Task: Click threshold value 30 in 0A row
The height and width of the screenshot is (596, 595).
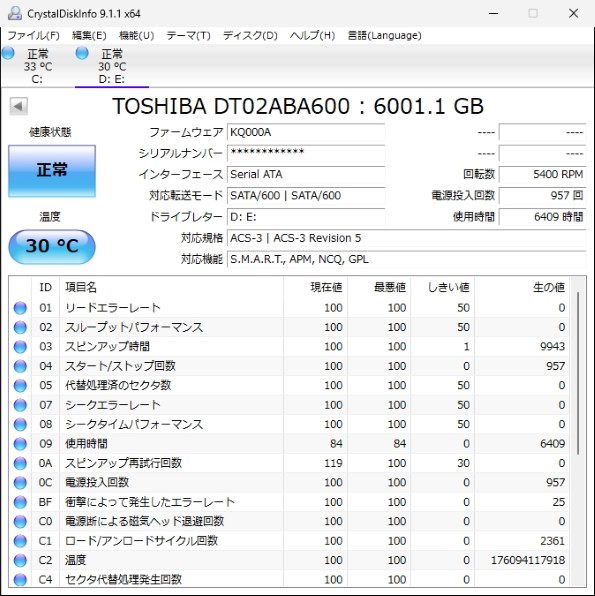Action: tap(463, 463)
